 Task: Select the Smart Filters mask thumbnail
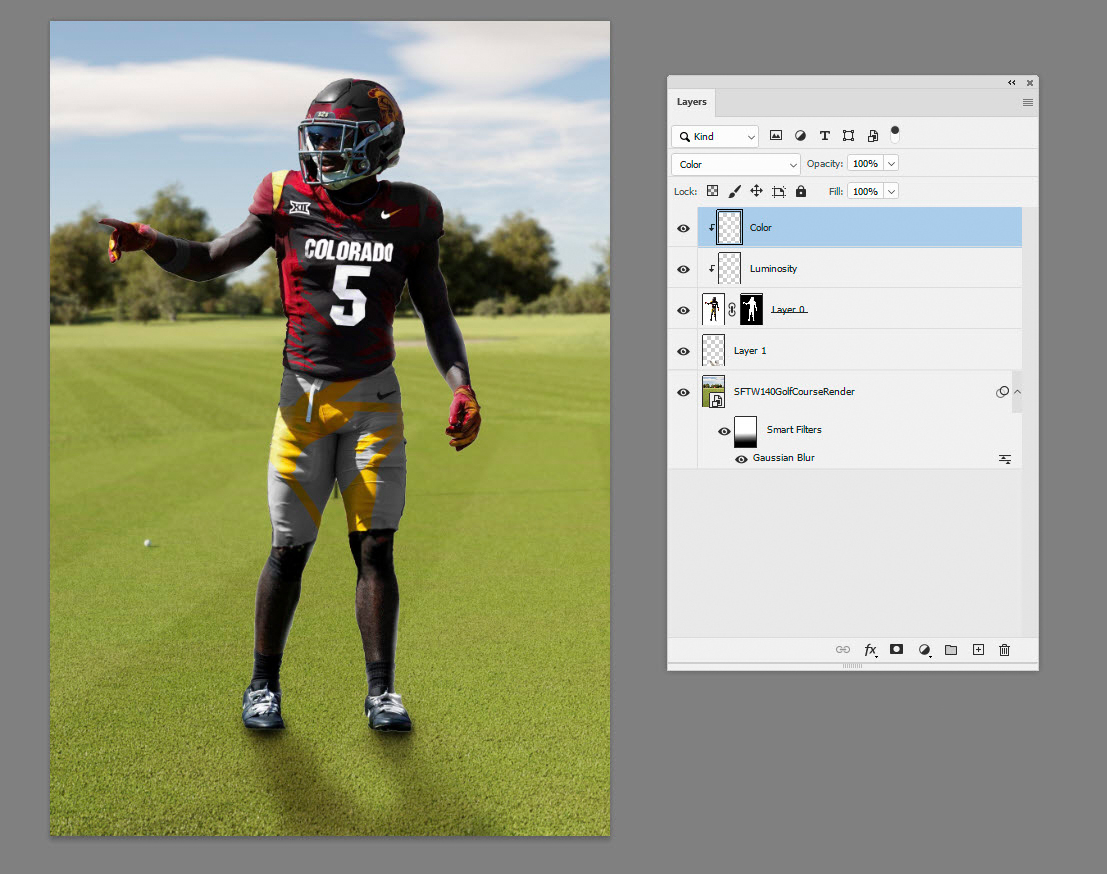point(746,431)
